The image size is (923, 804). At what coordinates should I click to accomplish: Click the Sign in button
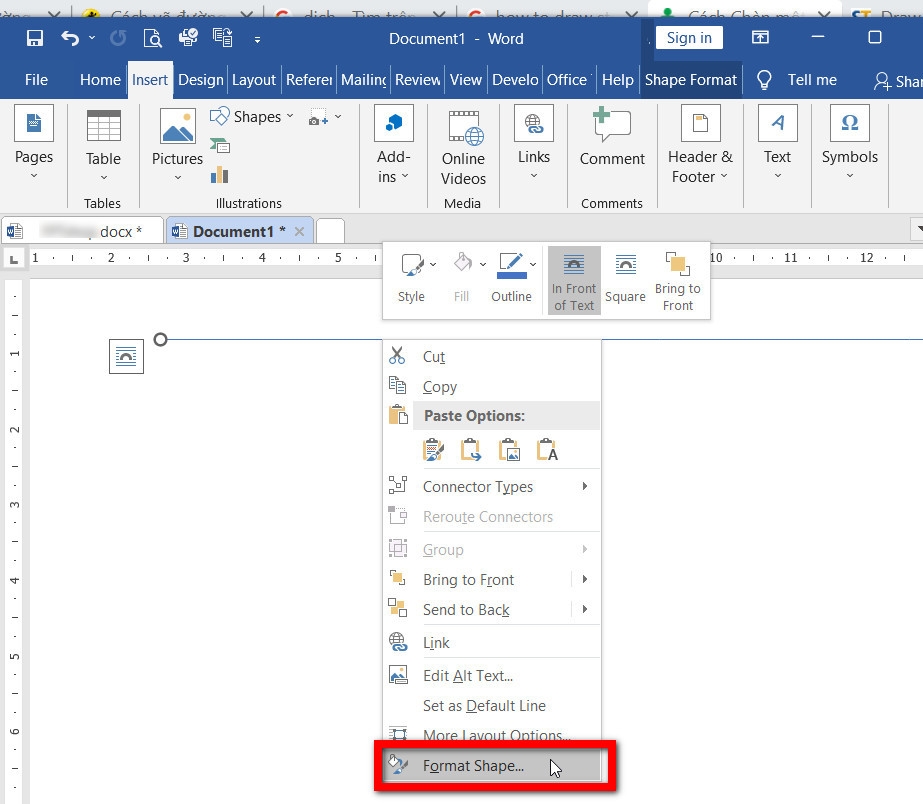coord(689,38)
